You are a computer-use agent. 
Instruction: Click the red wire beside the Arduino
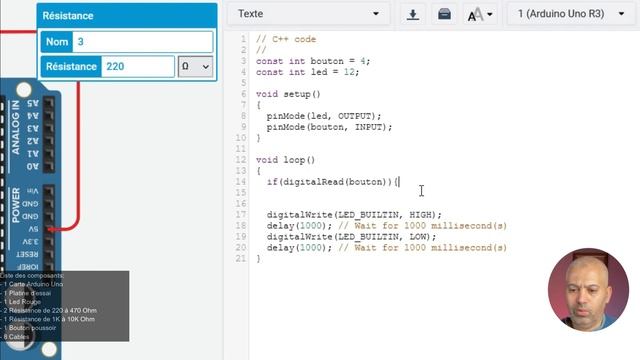coord(78,155)
